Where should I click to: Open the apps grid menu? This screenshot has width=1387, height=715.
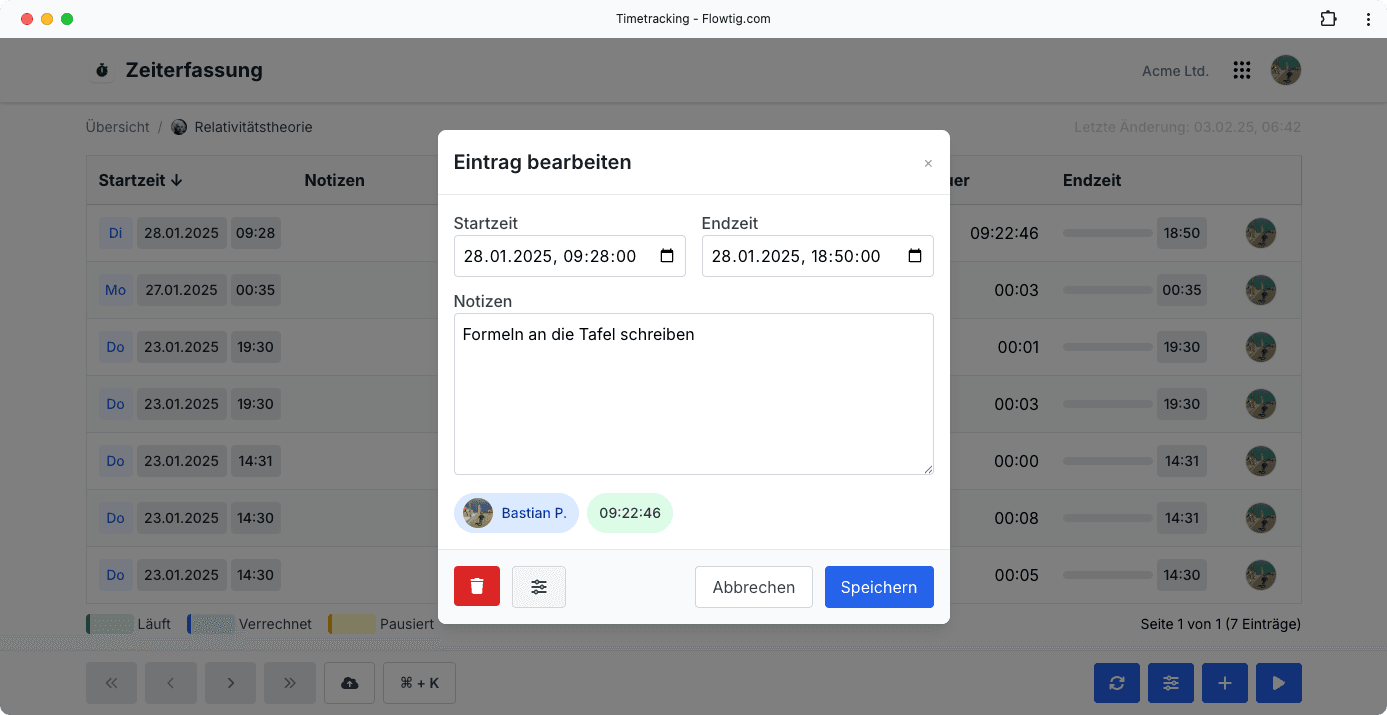[x=1242, y=70]
